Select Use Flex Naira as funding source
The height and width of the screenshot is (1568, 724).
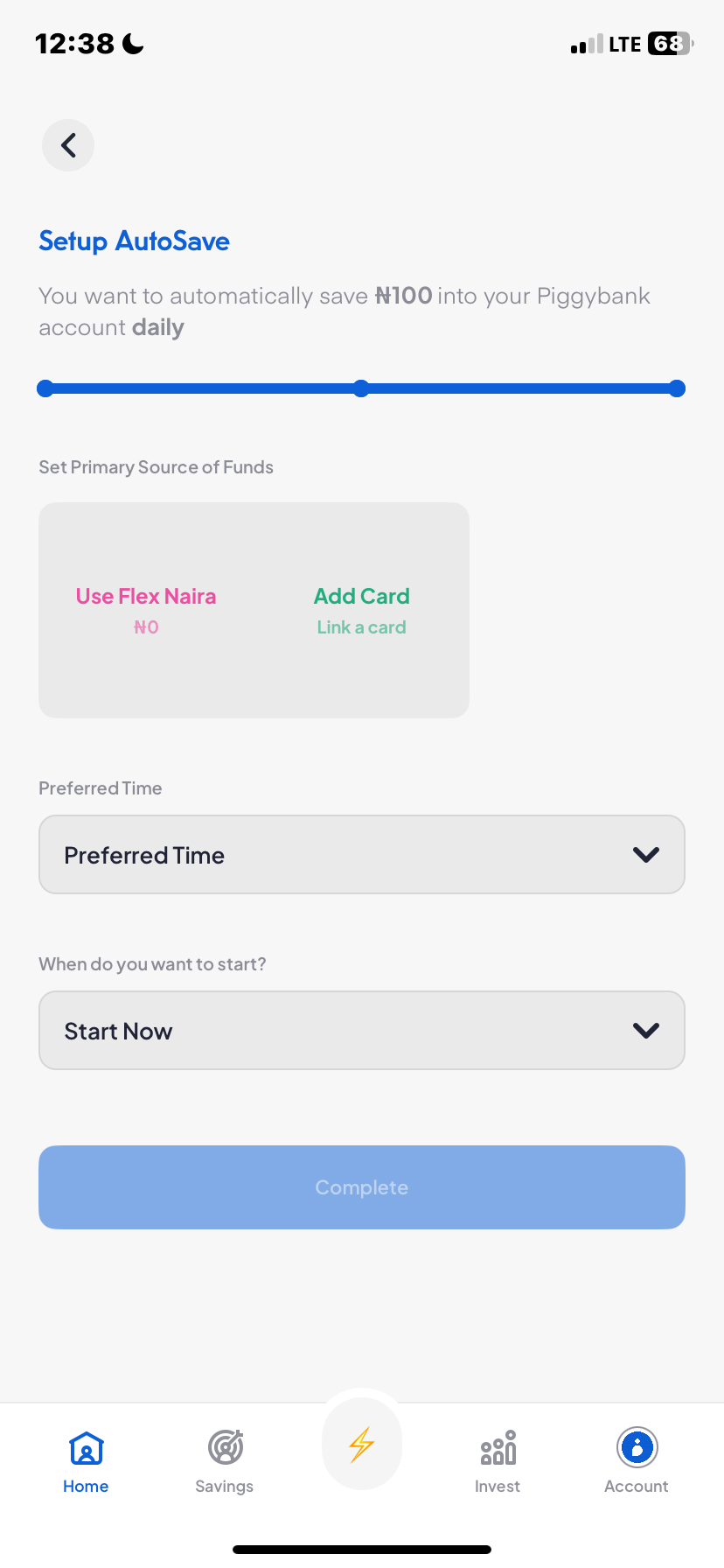coord(146,597)
